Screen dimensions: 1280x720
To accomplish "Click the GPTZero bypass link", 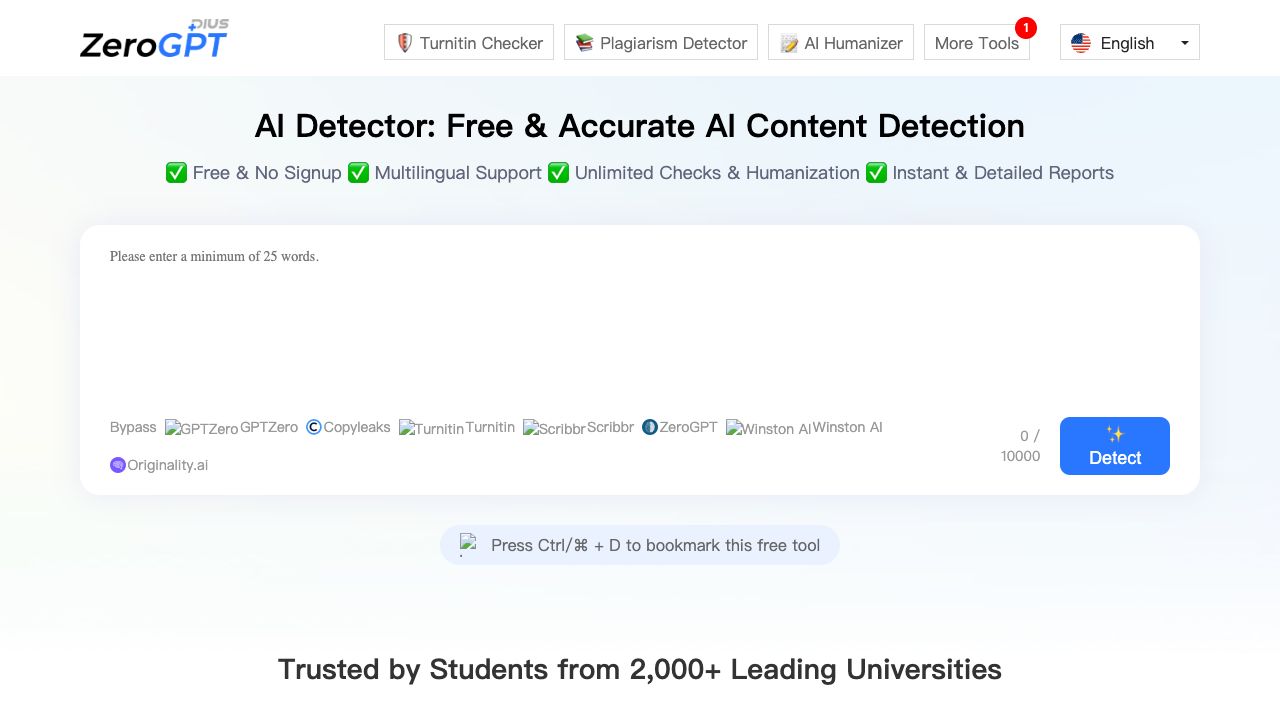I will 232,428.
